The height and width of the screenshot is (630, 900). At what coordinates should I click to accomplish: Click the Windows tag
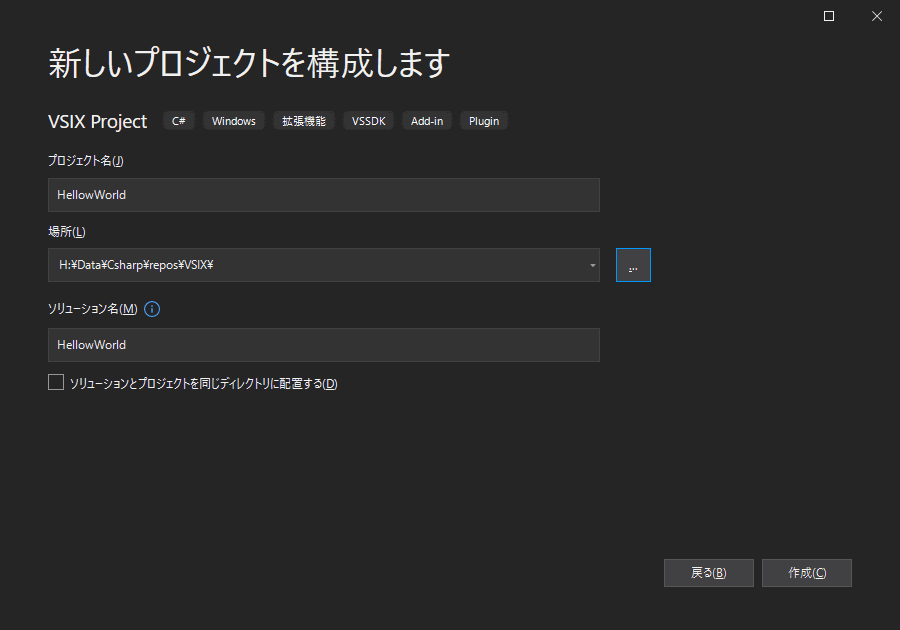pyautogui.click(x=234, y=121)
